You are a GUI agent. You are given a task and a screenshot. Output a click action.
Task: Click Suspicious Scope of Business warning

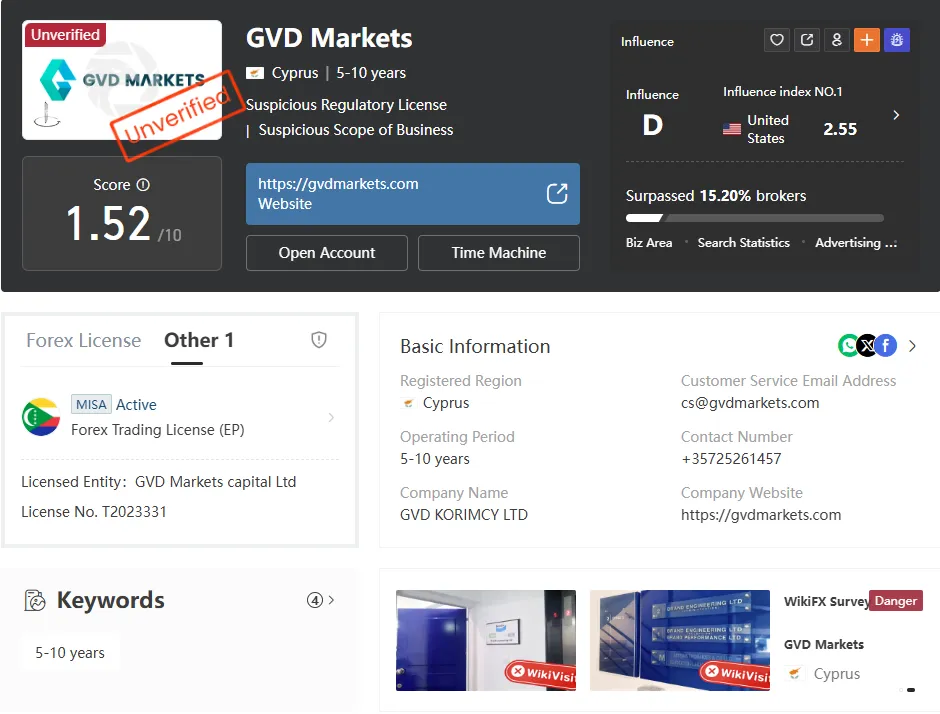(x=355, y=130)
